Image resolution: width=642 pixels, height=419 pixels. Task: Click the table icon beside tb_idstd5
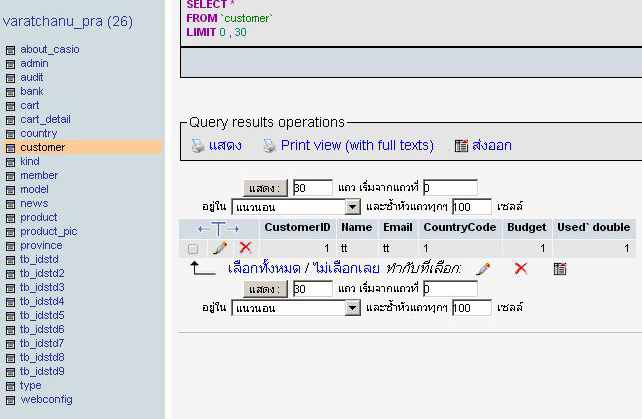point(11,316)
